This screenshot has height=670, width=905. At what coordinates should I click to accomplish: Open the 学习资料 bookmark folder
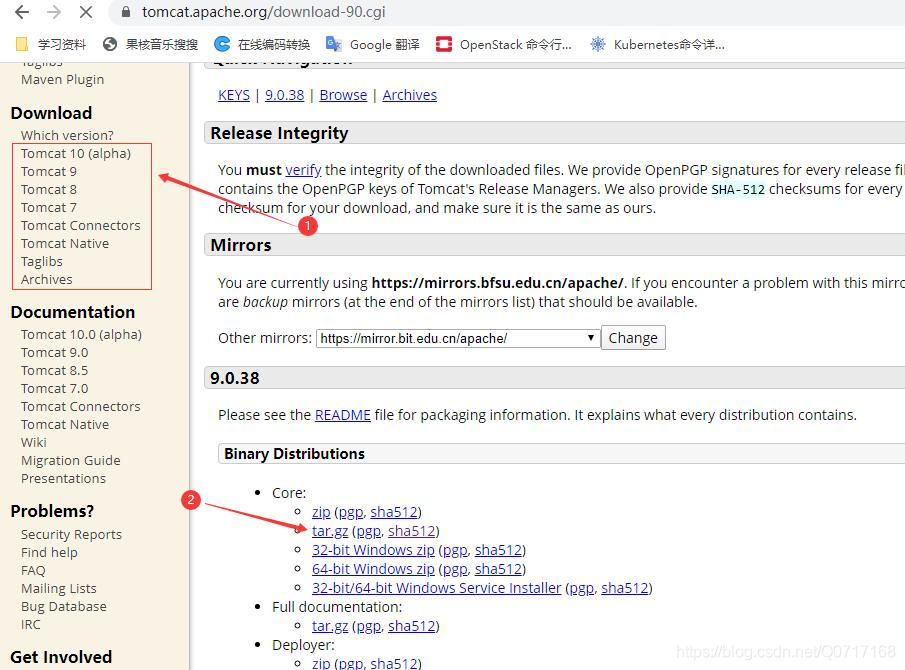51,44
